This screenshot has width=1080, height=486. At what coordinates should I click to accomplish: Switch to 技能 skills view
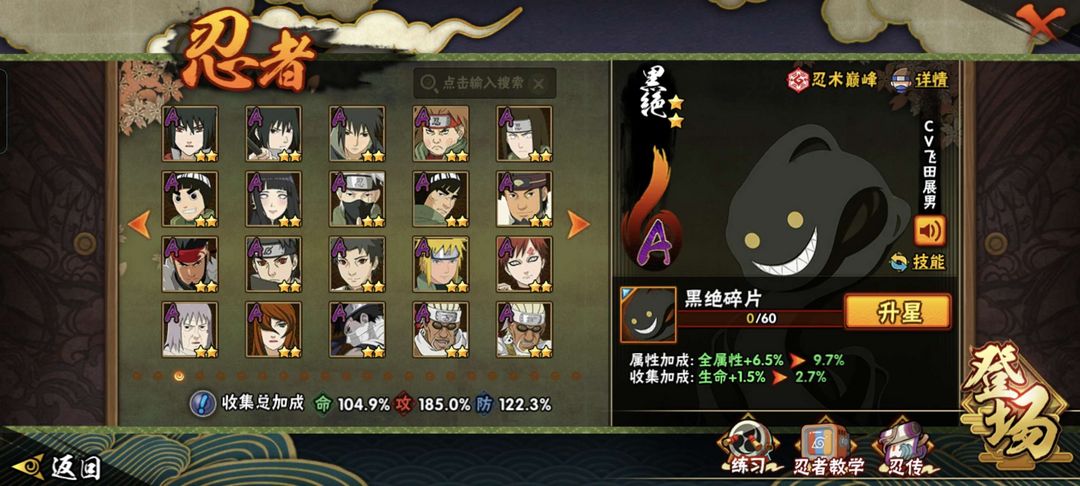click(x=917, y=262)
